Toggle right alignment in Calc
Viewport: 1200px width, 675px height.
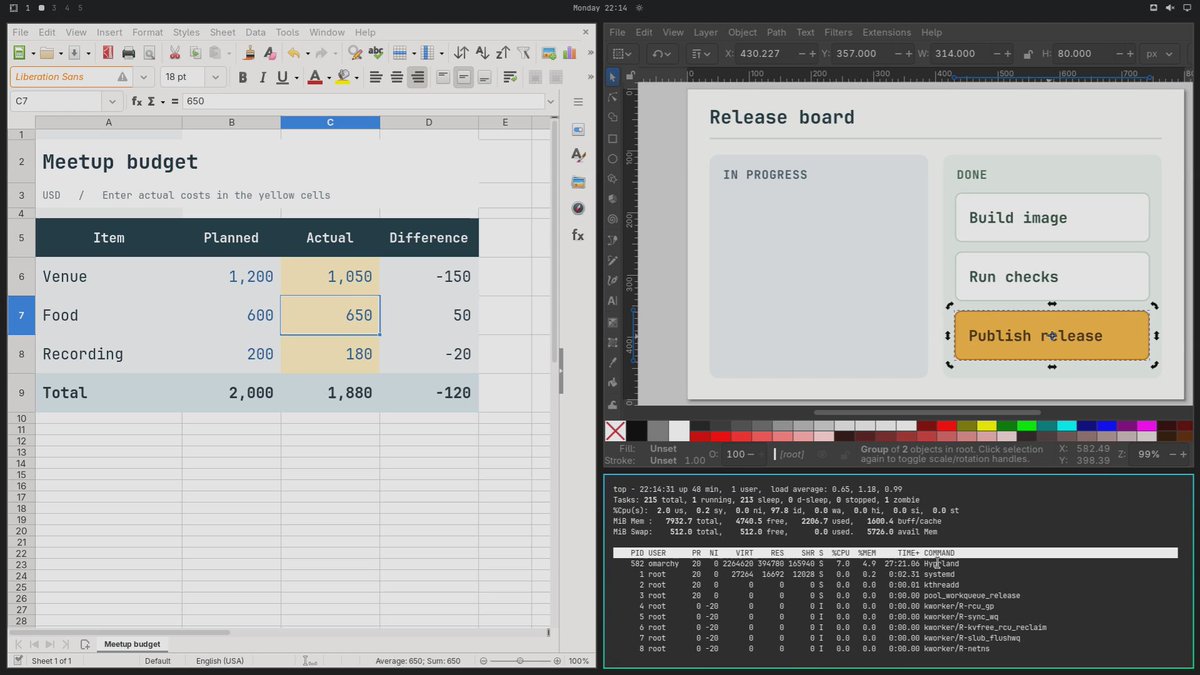(418, 77)
